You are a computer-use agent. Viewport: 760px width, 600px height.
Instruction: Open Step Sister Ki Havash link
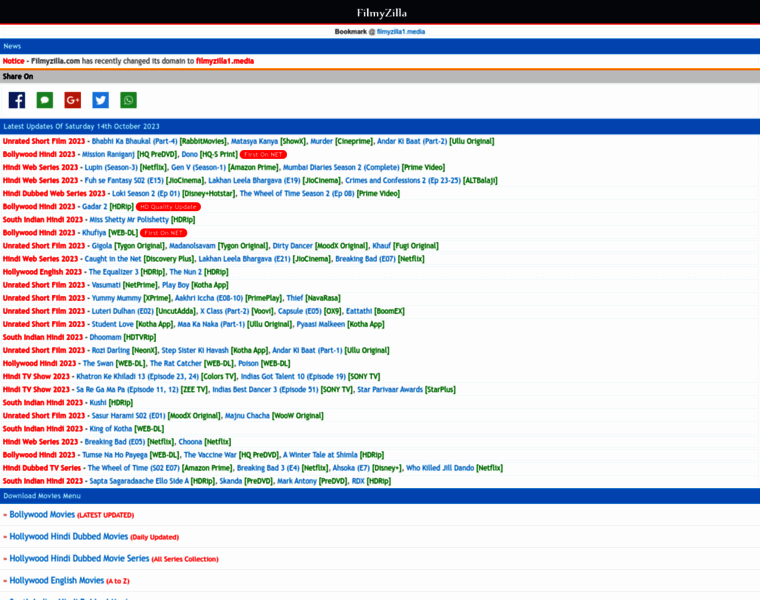(x=195, y=350)
